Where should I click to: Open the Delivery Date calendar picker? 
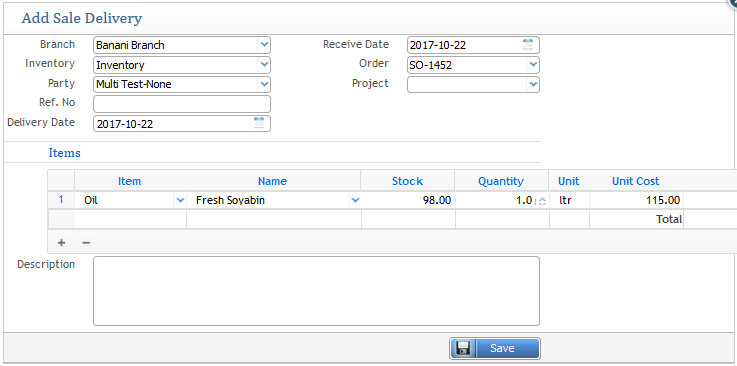259,124
